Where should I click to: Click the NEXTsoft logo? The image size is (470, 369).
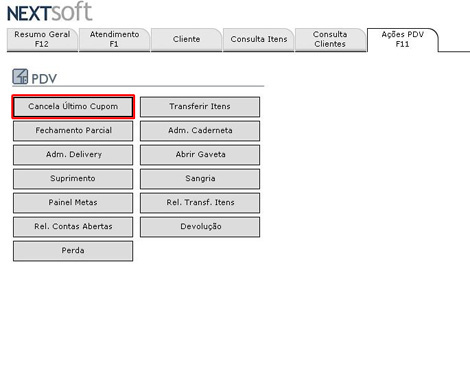point(49,12)
